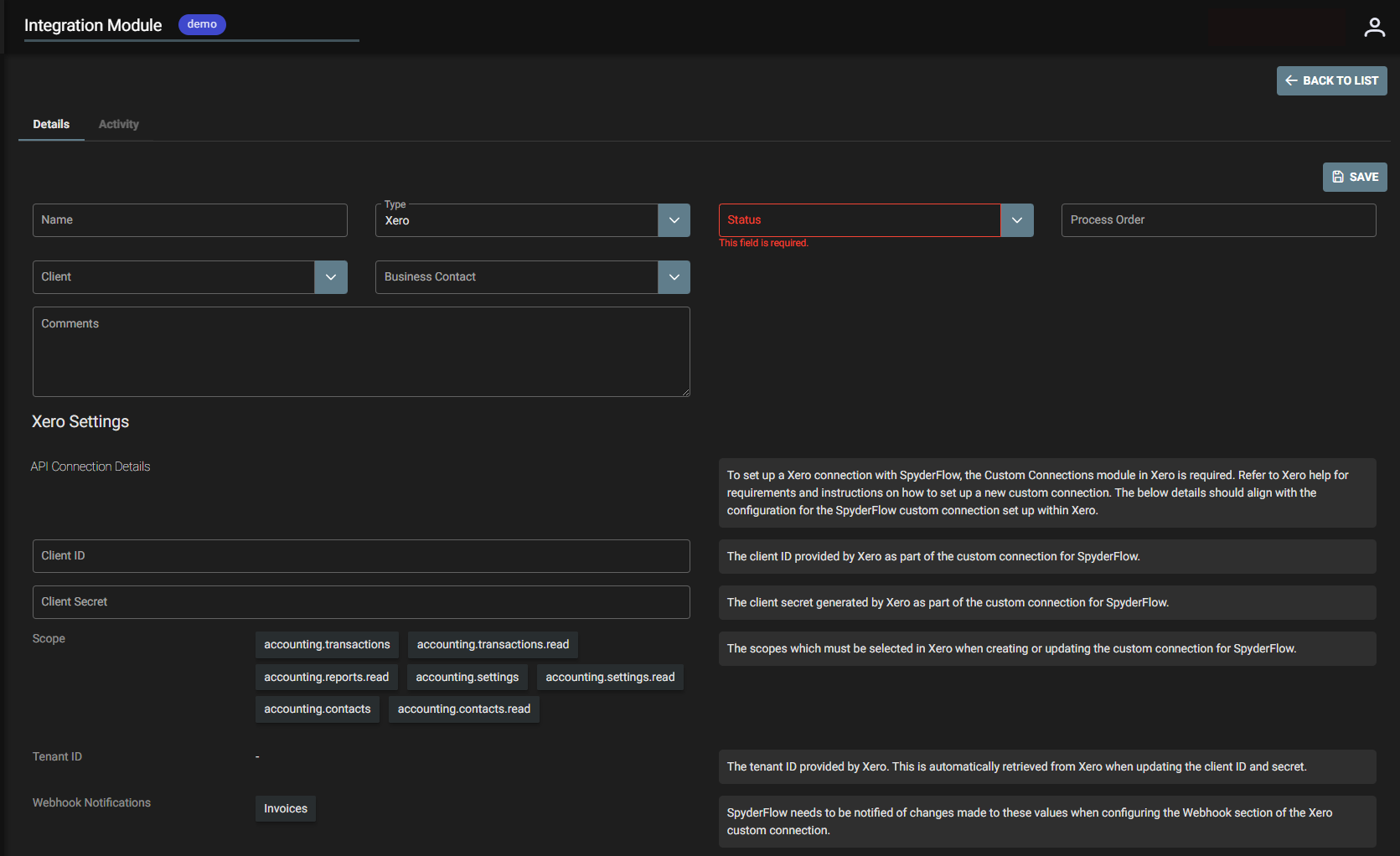Screen dimensions: 1400x856
Task: Click the API Connection Details label
Action: [90, 467]
